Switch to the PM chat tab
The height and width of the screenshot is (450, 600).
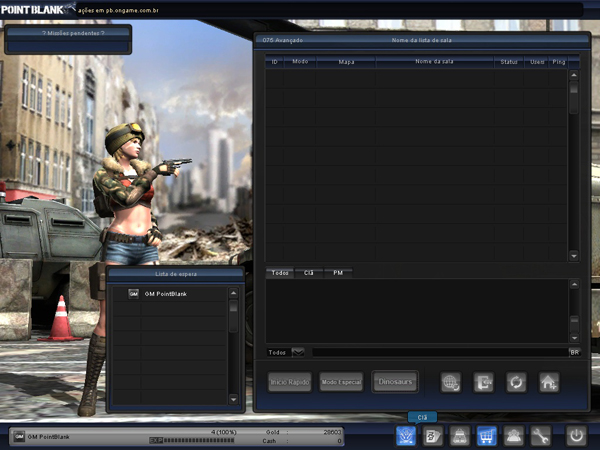338,273
